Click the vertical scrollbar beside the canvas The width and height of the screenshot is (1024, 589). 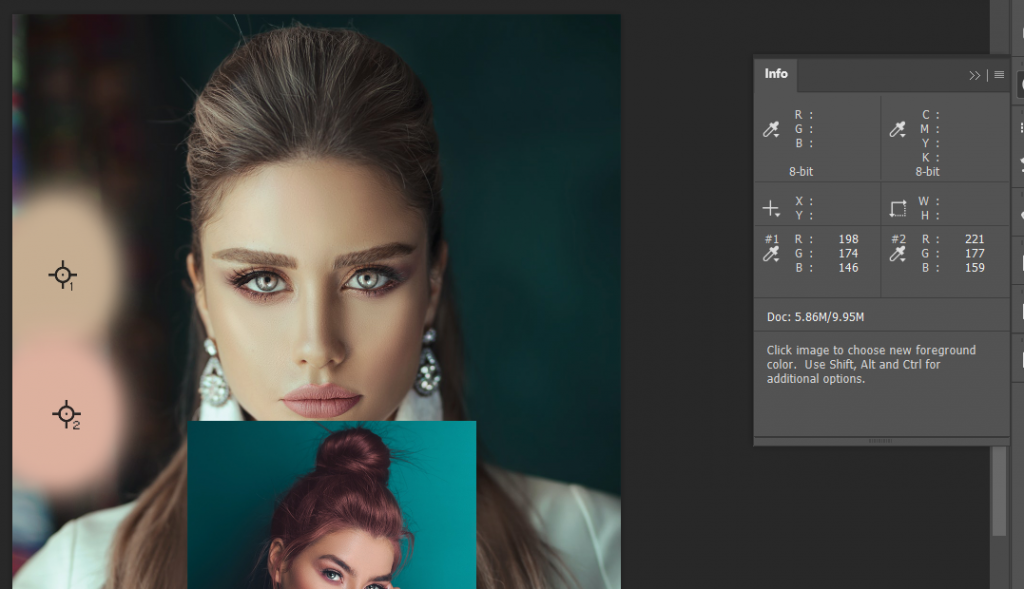999,491
